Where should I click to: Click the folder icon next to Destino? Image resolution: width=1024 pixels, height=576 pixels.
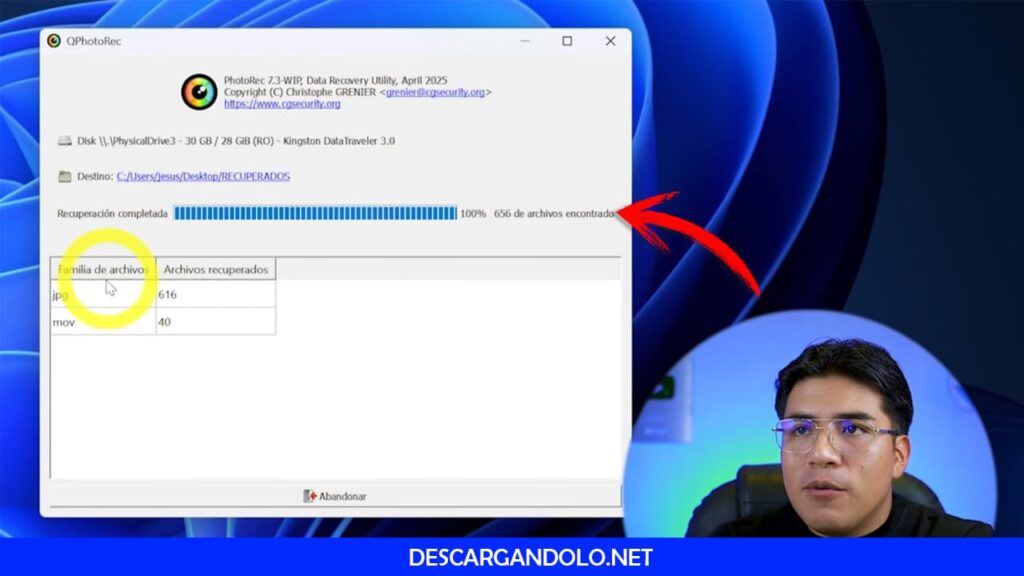click(x=65, y=176)
